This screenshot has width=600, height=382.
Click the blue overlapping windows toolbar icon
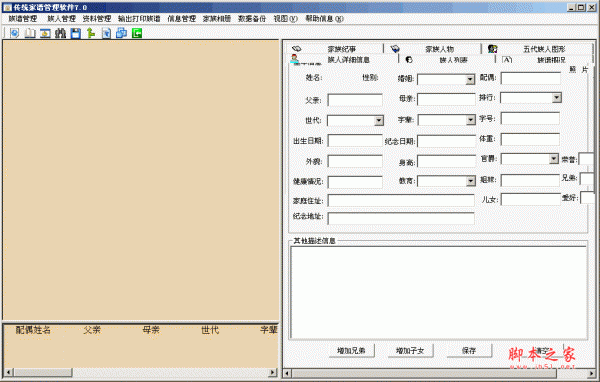tap(122, 33)
